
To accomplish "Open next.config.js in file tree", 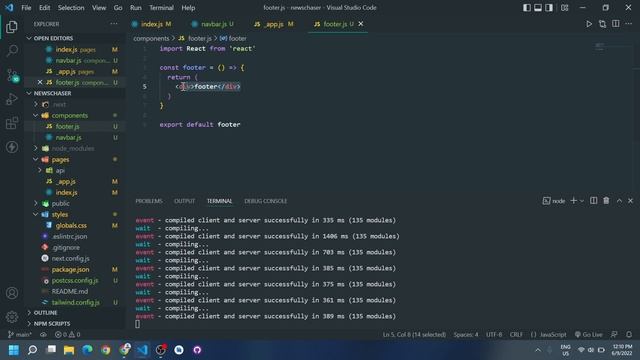I will [x=70, y=259].
